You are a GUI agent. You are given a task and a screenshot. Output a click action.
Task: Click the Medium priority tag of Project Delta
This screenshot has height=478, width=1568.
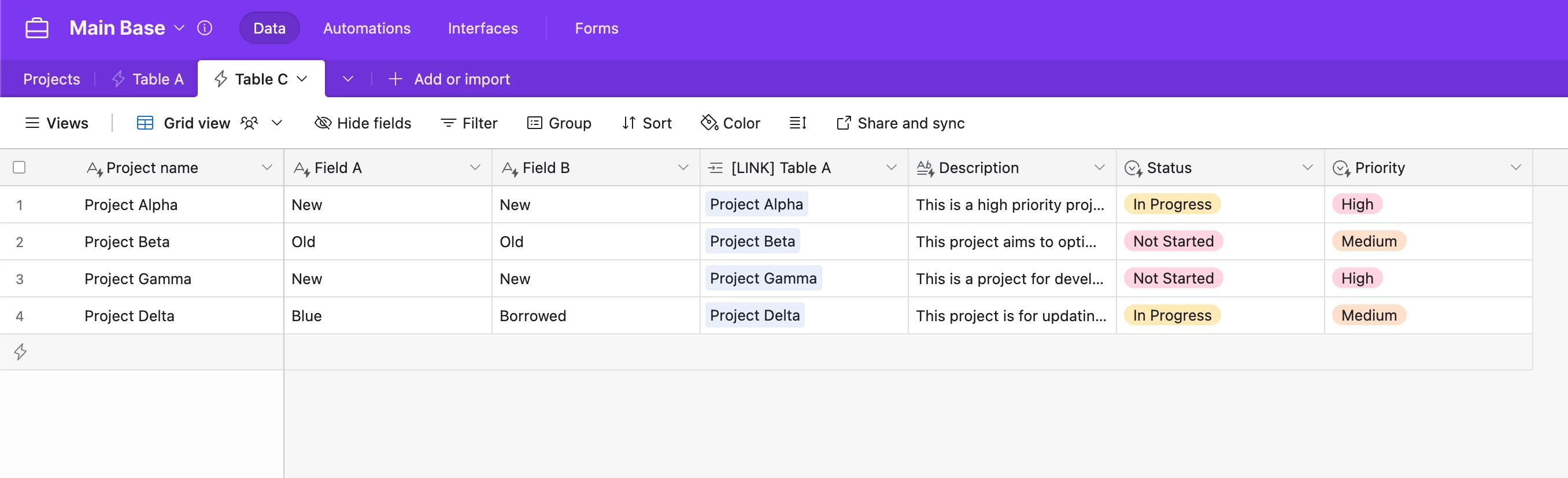click(1369, 316)
